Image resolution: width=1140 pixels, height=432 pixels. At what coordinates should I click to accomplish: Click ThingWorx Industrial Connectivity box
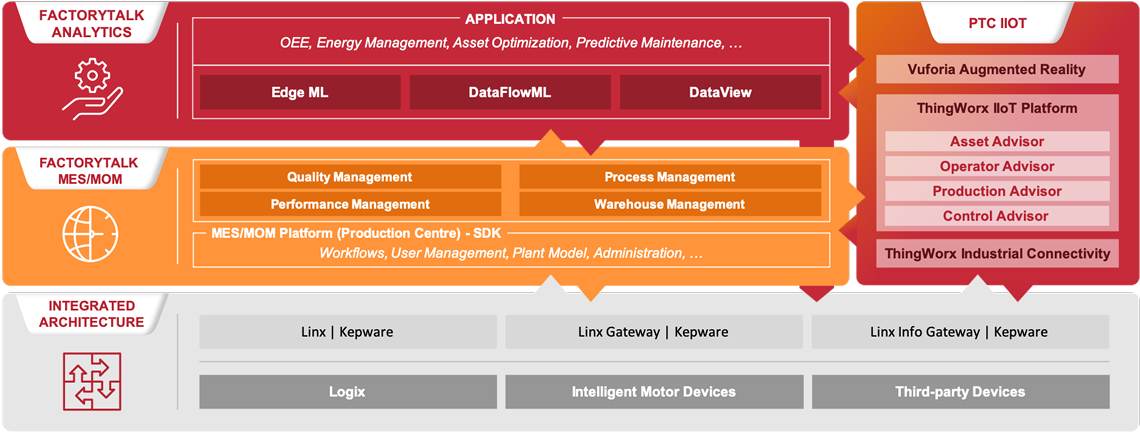996,253
